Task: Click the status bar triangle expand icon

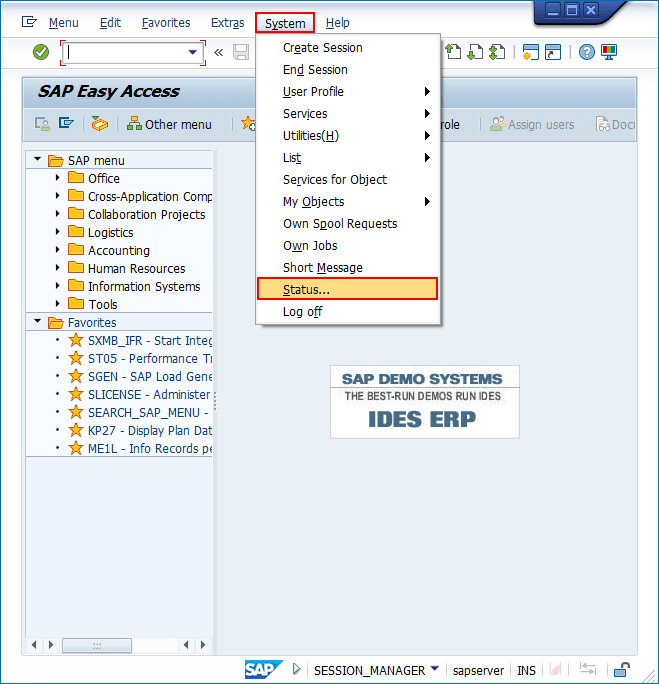Action: [x=297, y=669]
